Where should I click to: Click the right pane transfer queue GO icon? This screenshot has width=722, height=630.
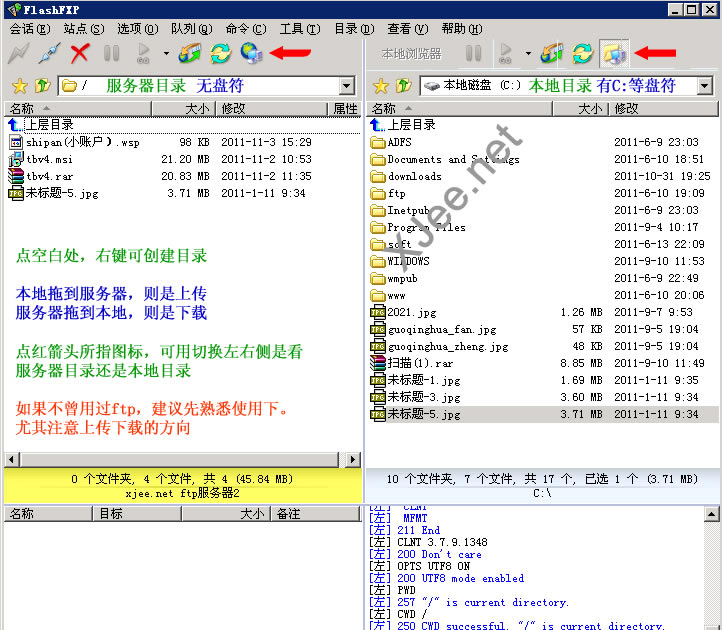505,54
